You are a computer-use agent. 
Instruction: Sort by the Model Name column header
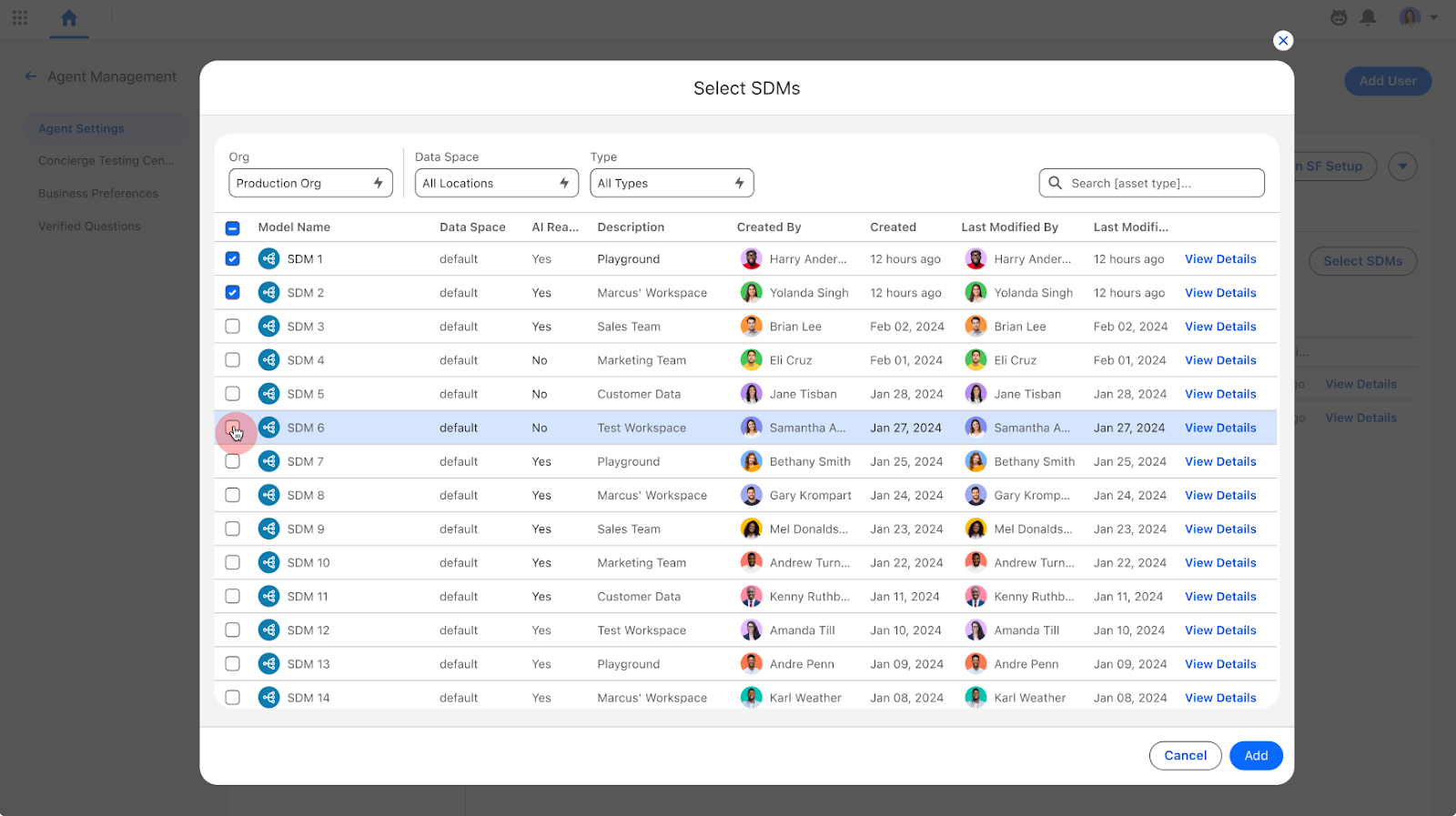point(294,227)
